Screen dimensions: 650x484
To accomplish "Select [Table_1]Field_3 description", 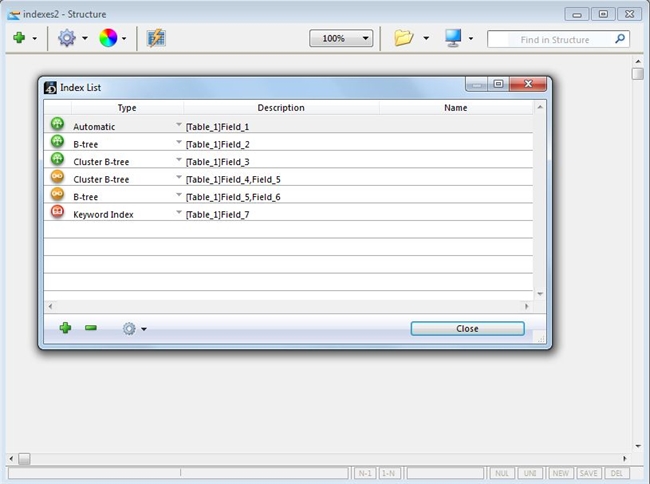I will (218, 162).
